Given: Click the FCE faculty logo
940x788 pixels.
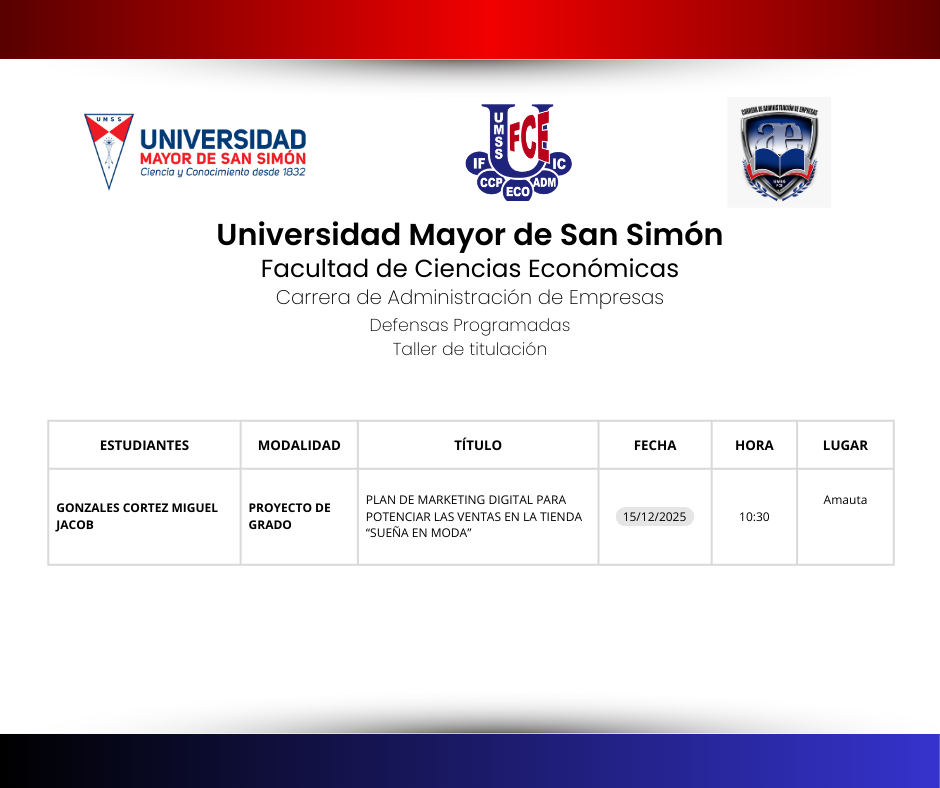Looking at the screenshot, I should [x=517, y=151].
